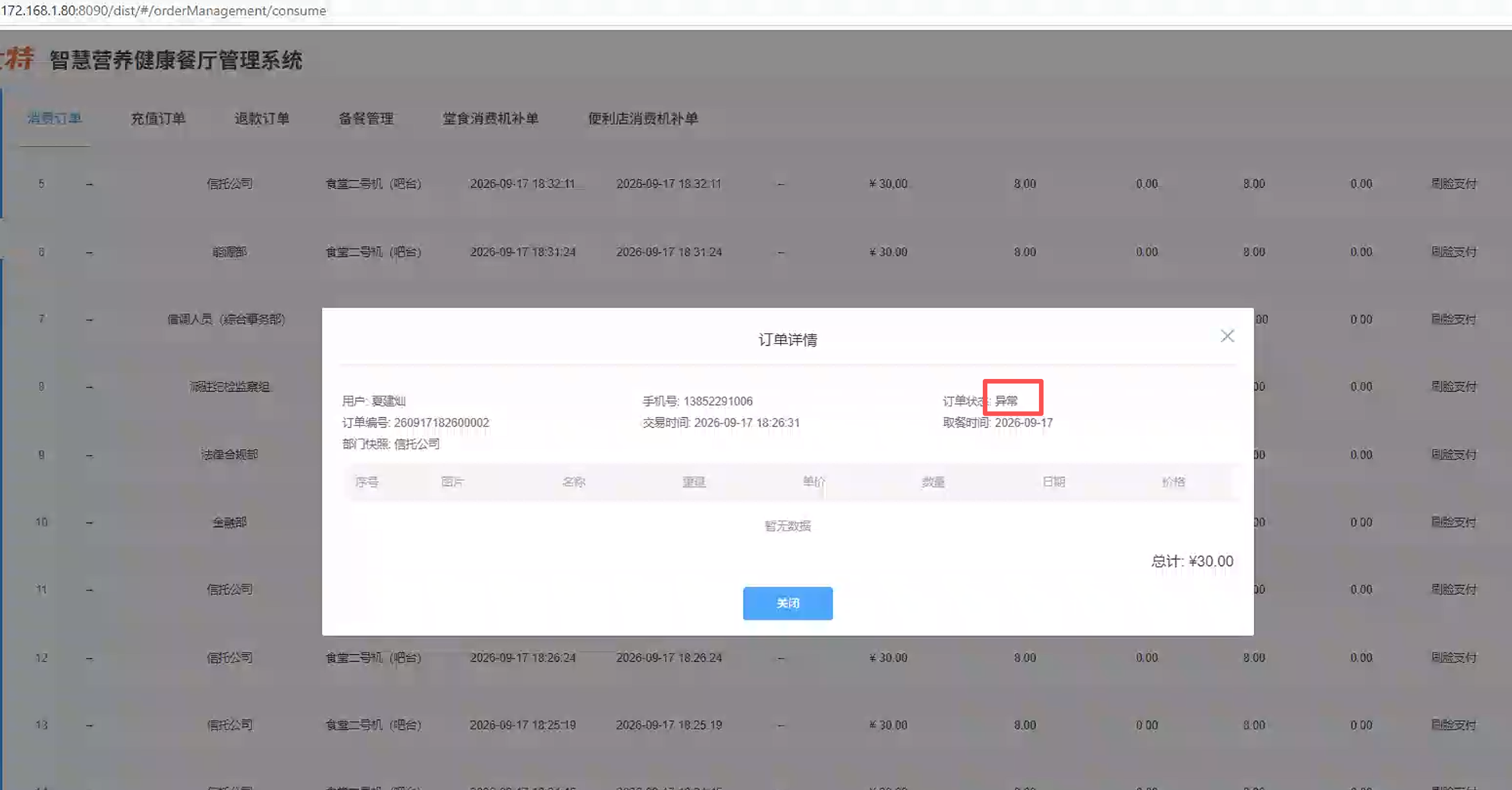This screenshot has width=1512, height=790.
Task: Click 能源部 cell in row 6
Action: pos(229,252)
